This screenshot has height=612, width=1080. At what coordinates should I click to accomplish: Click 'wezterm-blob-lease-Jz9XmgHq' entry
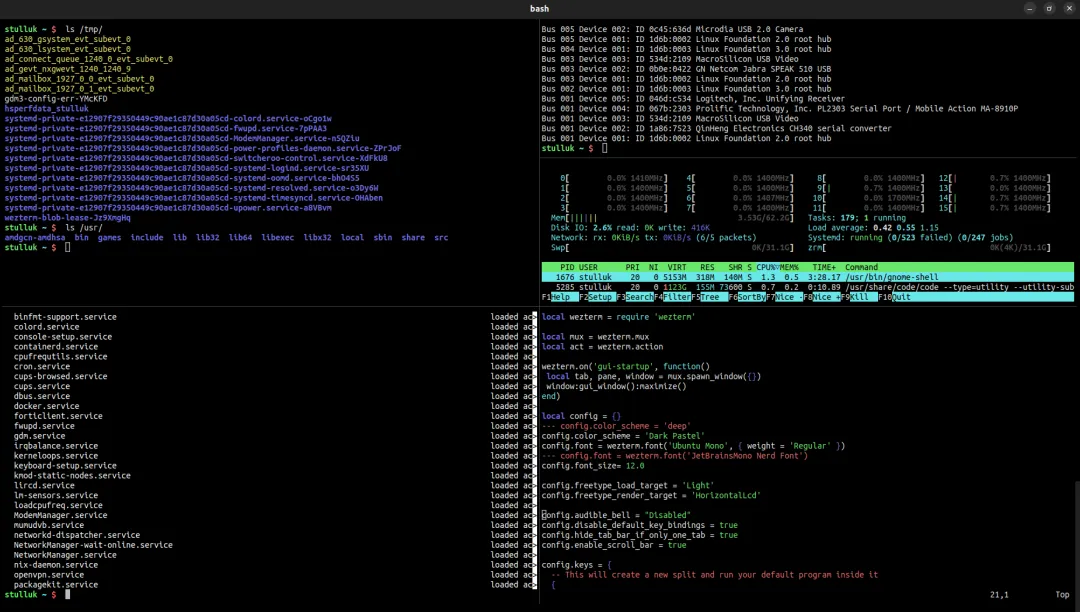tap(68, 218)
